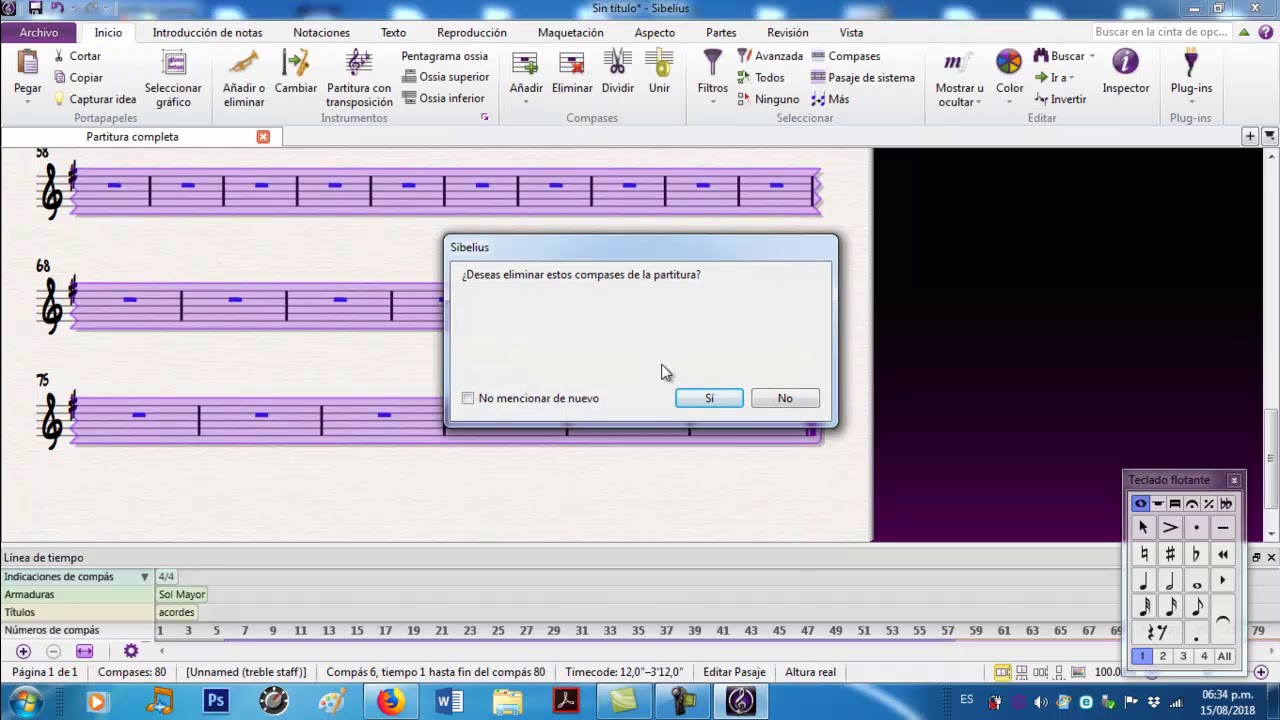Click the Buscar binoculars icon
The height and width of the screenshot is (720, 1280).
(x=1041, y=56)
